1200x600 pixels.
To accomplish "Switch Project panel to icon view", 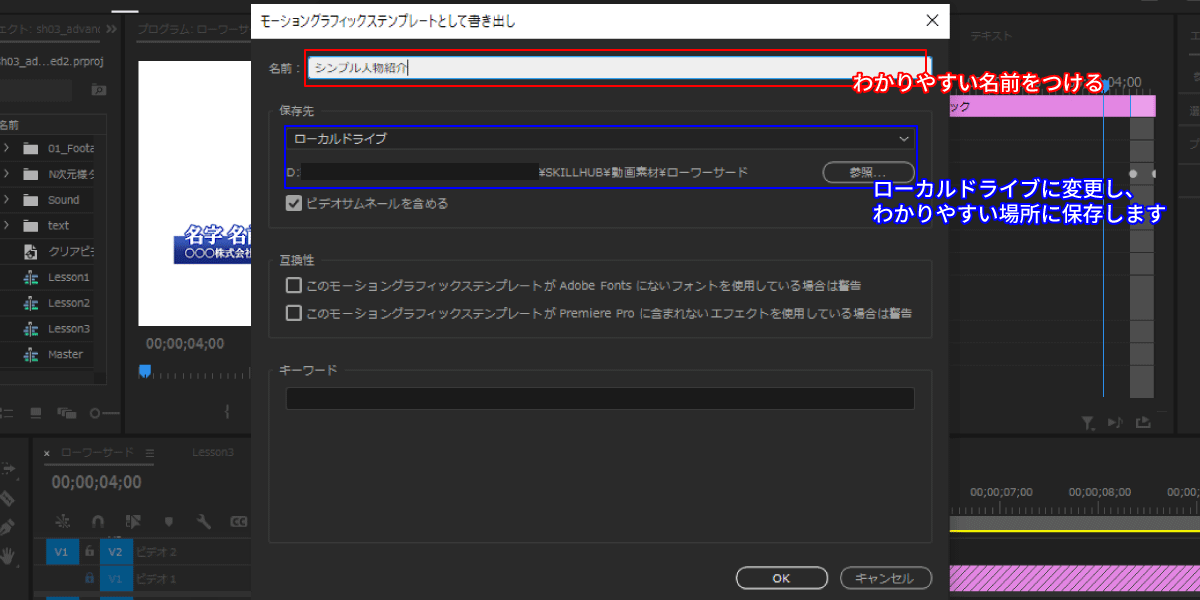I will (x=36, y=412).
